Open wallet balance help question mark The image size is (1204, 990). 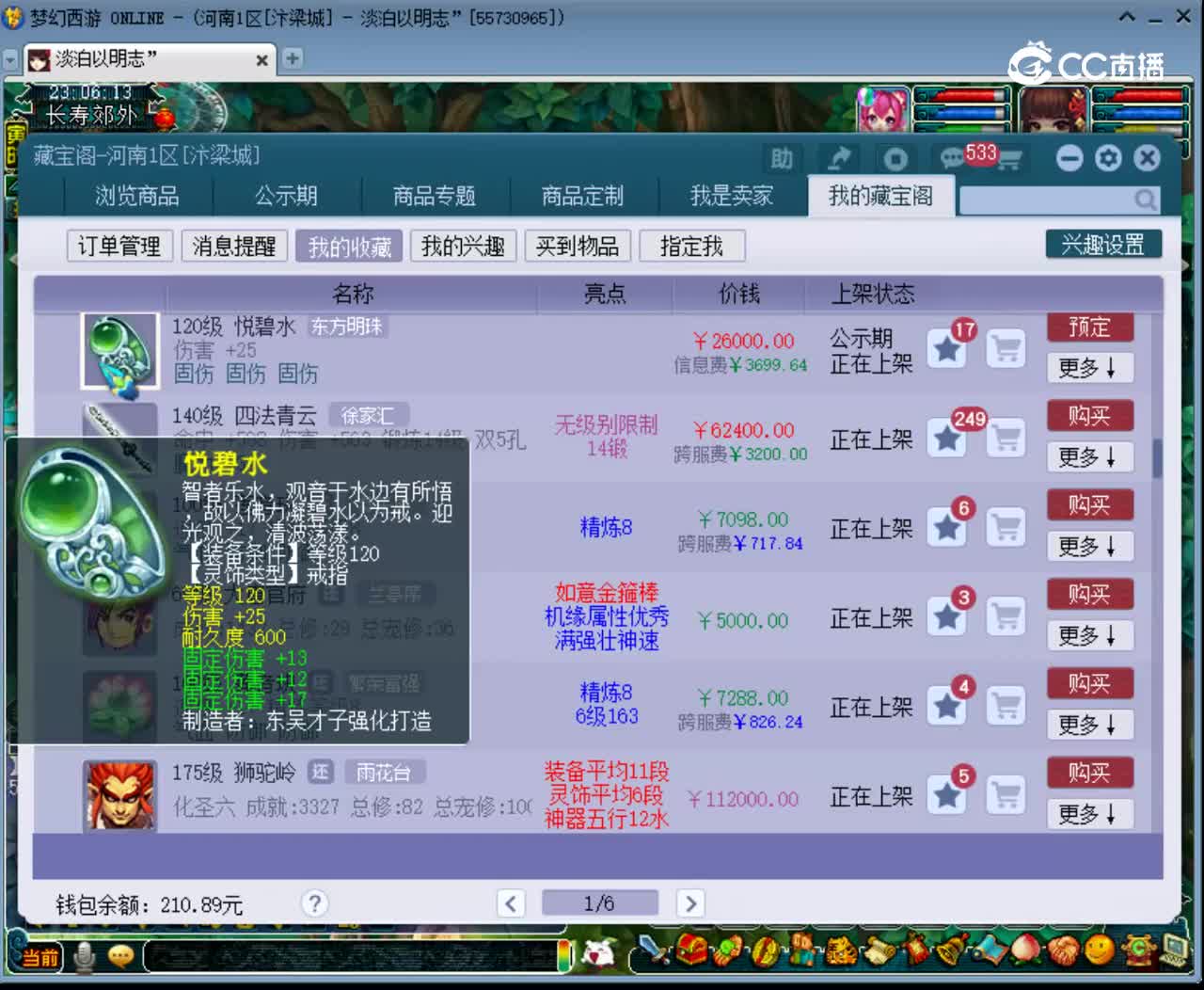315,903
